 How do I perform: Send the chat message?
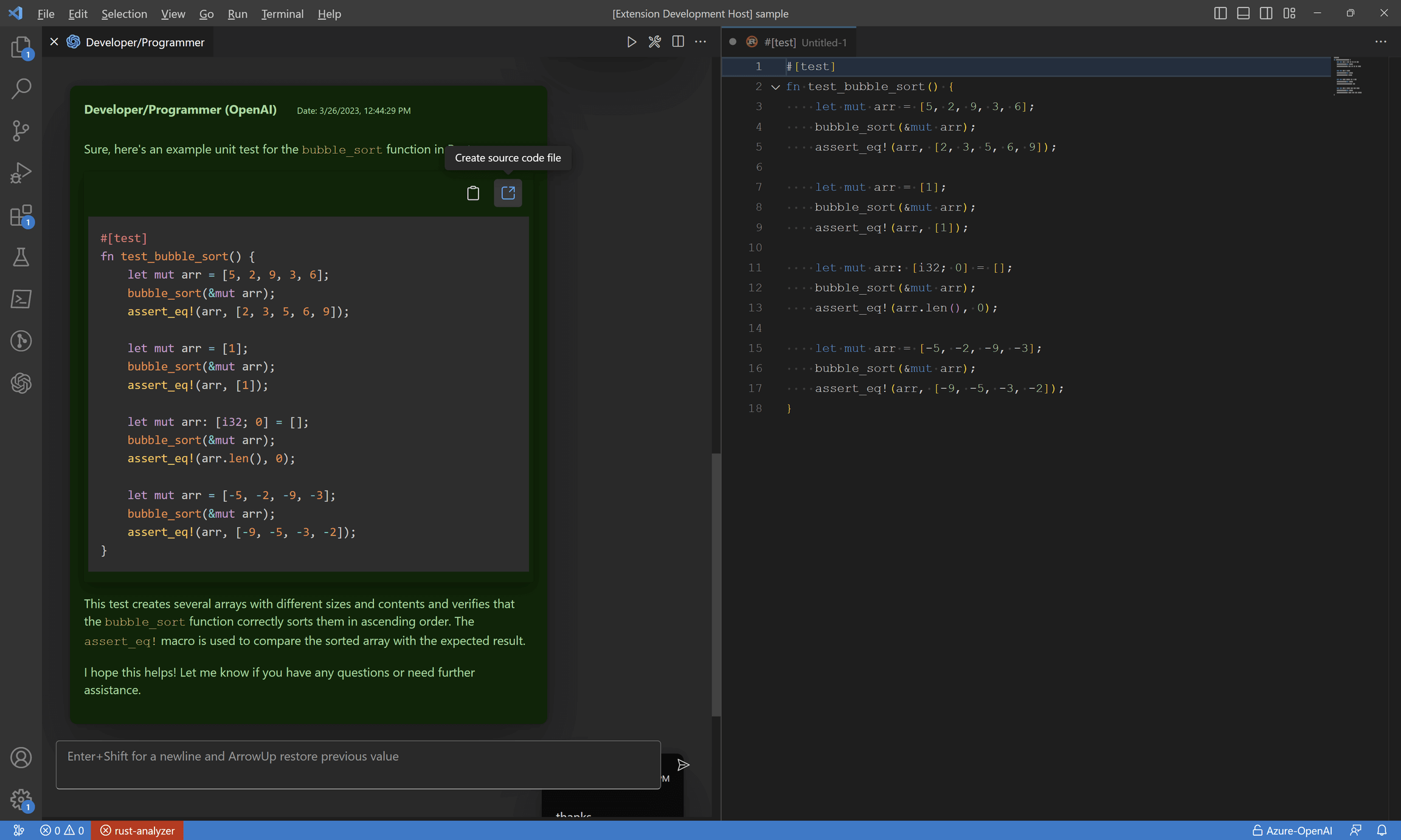(683, 765)
